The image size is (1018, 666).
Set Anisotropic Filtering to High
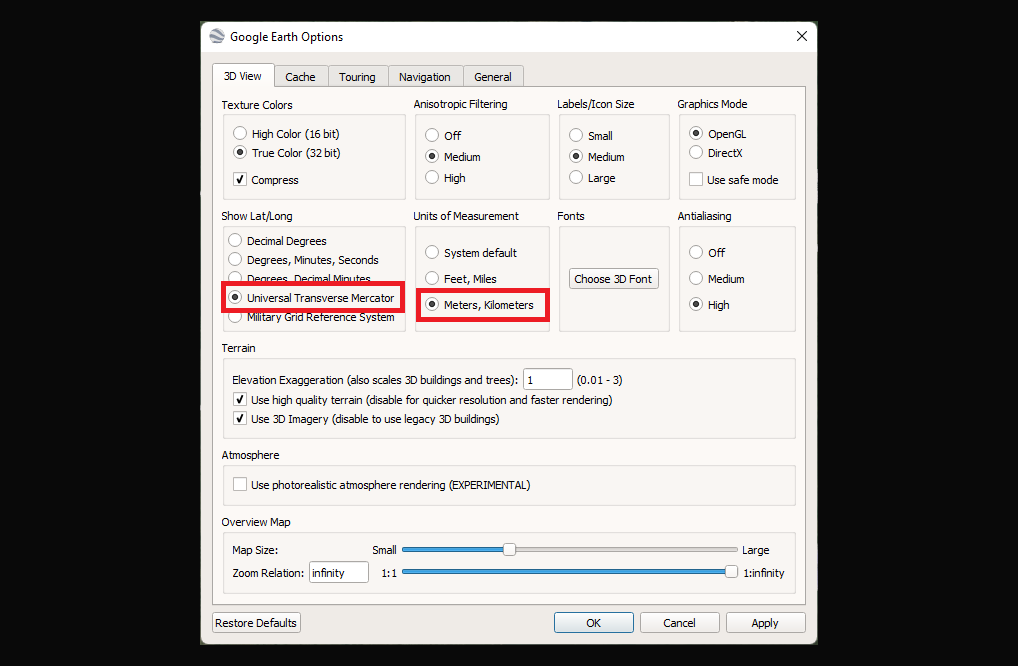(432, 177)
